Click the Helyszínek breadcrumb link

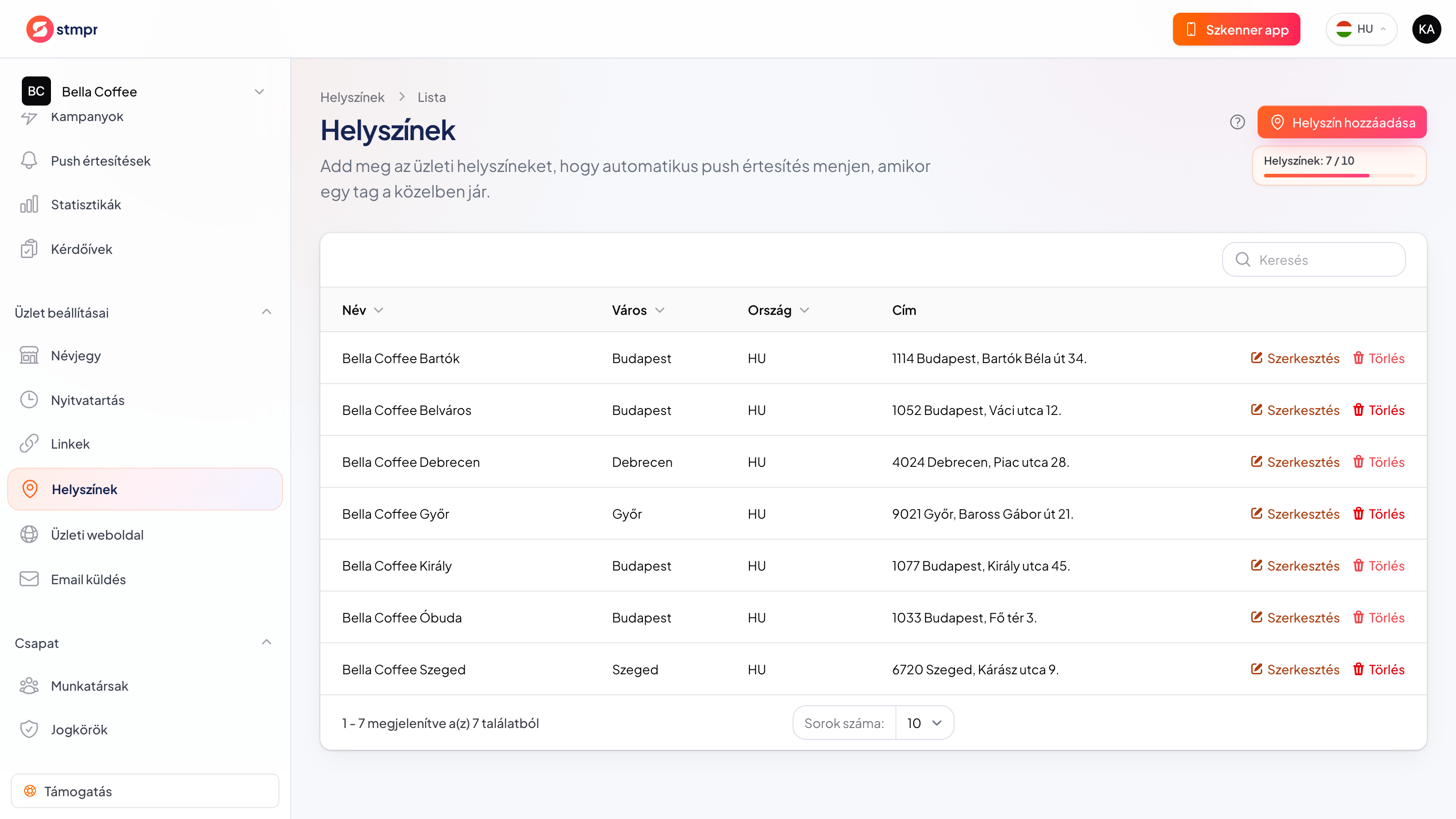[352, 97]
